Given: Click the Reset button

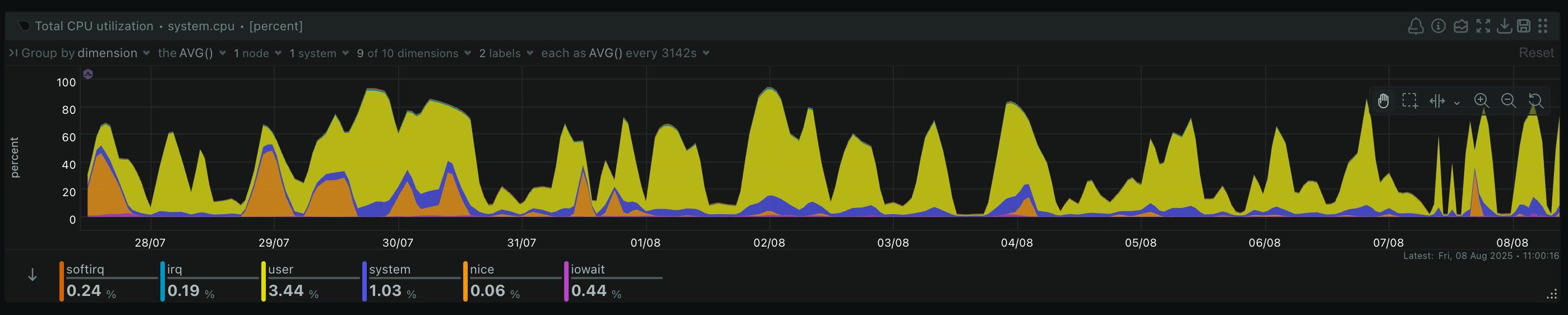Looking at the screenshot, I should click(x=1535, y=53).
